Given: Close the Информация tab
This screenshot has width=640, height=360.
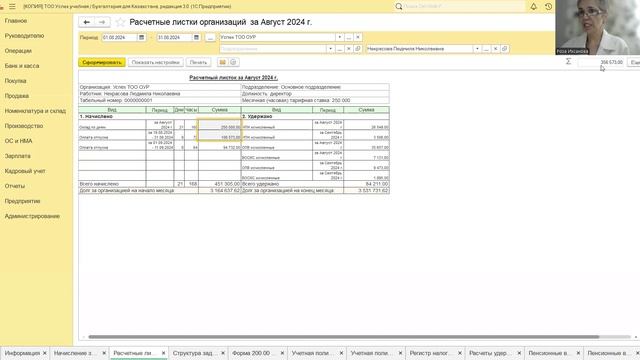Looking at the screenshot, I should (44, 353).
